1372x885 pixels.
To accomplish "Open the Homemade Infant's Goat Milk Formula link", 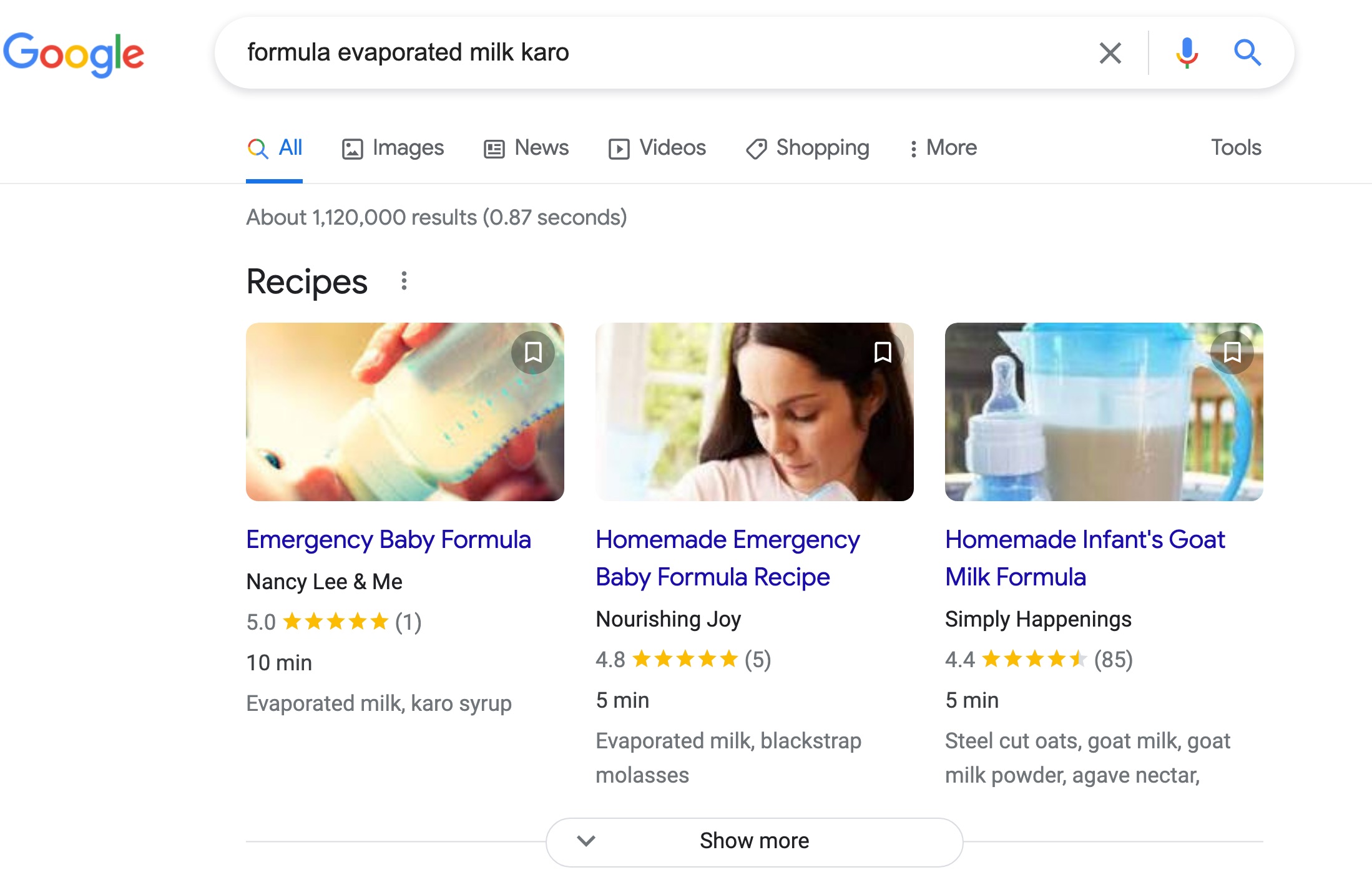I will click(1085, 558).
